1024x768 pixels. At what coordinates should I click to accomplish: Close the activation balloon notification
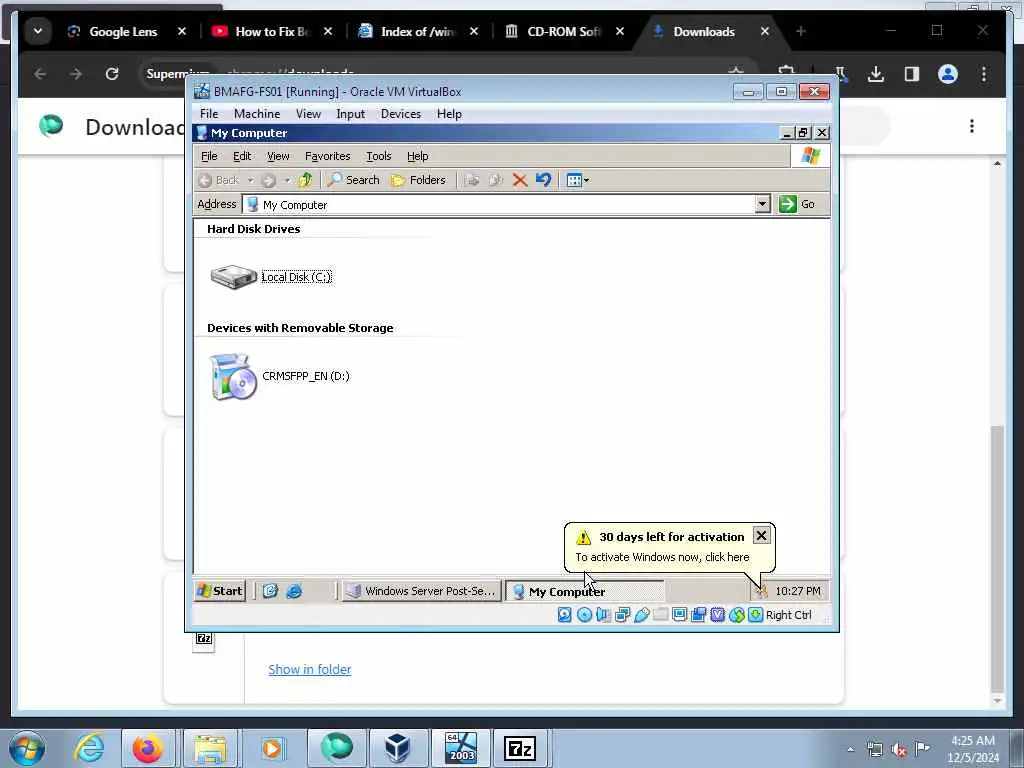click(x=761, y=536)
